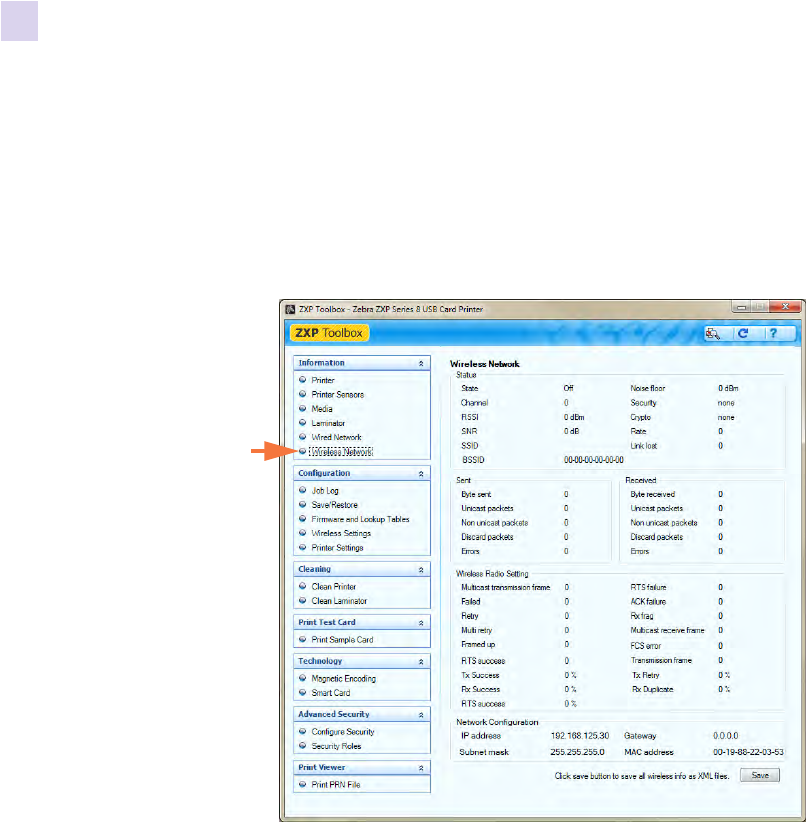Open the Wired Network page
Image resolution: width=806 pixels, height=822 pixels.
(336, 437)
